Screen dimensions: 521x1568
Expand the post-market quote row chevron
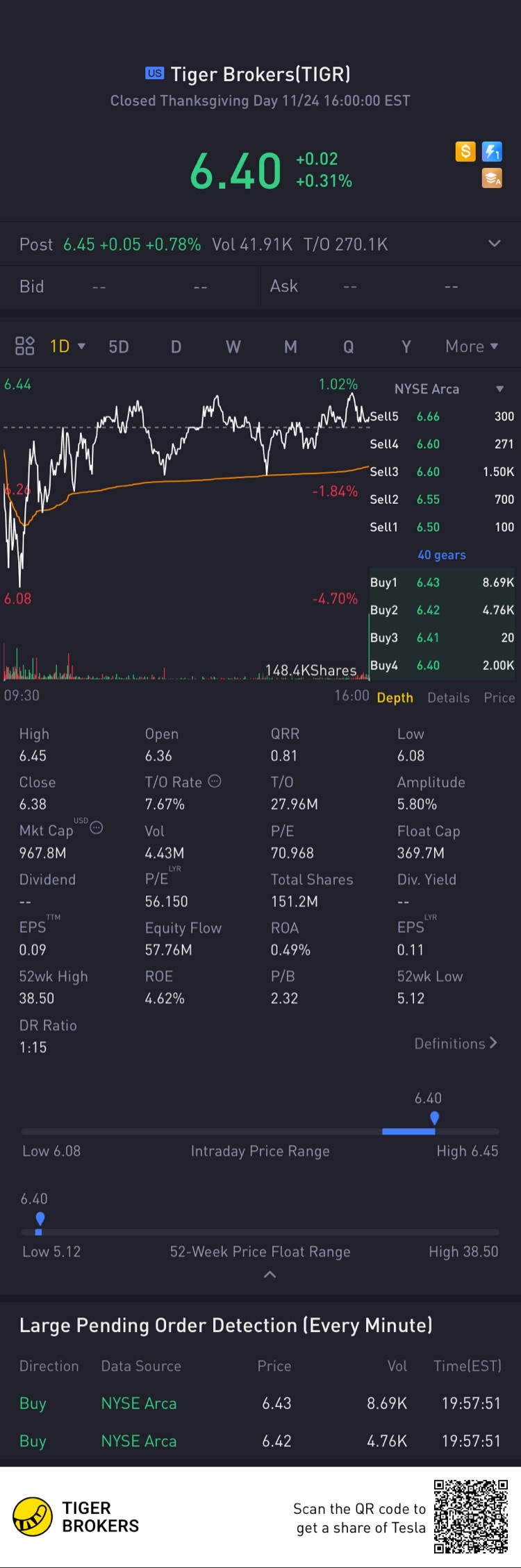tap(495, 244)
